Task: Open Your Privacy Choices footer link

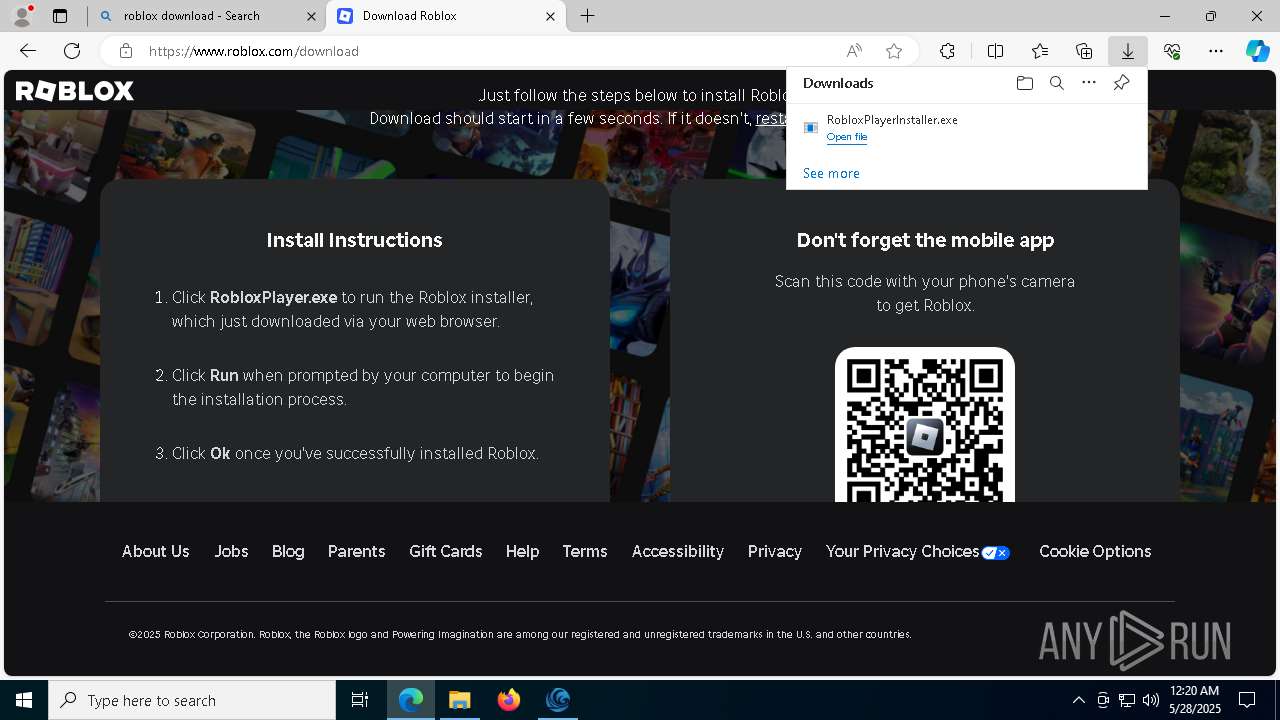Action: pos(918,551)
